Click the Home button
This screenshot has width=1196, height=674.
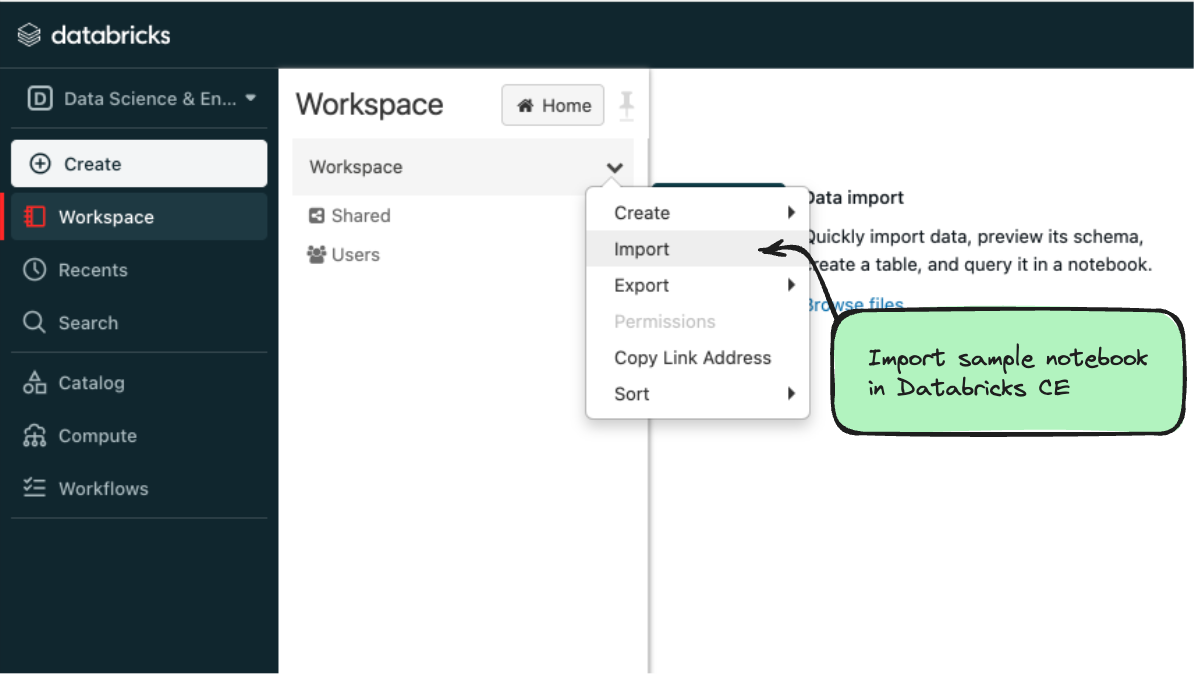(x=553, y=105)
